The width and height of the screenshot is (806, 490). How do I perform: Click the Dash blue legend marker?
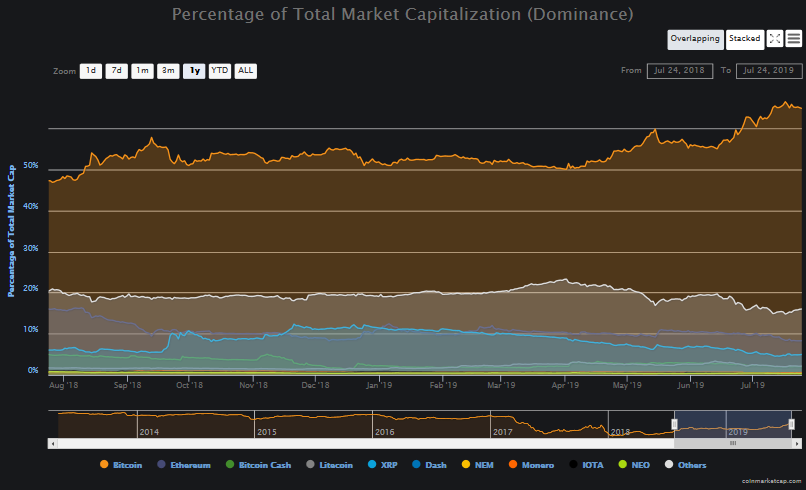click(416, 464)
